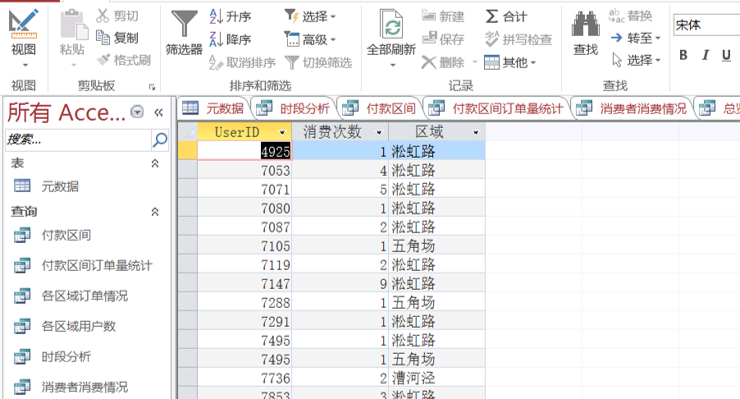
Task: Open the UserID column filter arrow
Action: 283,133
